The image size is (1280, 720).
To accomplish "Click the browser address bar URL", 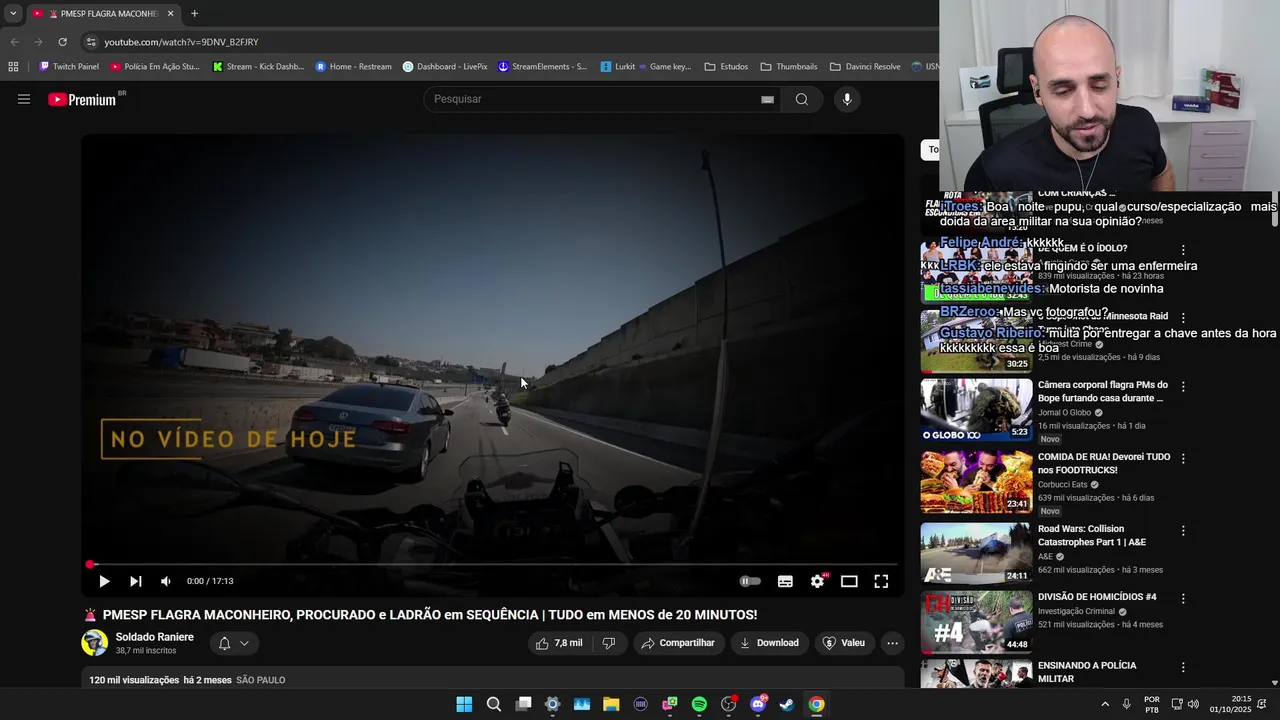I will tap(181, 42).
